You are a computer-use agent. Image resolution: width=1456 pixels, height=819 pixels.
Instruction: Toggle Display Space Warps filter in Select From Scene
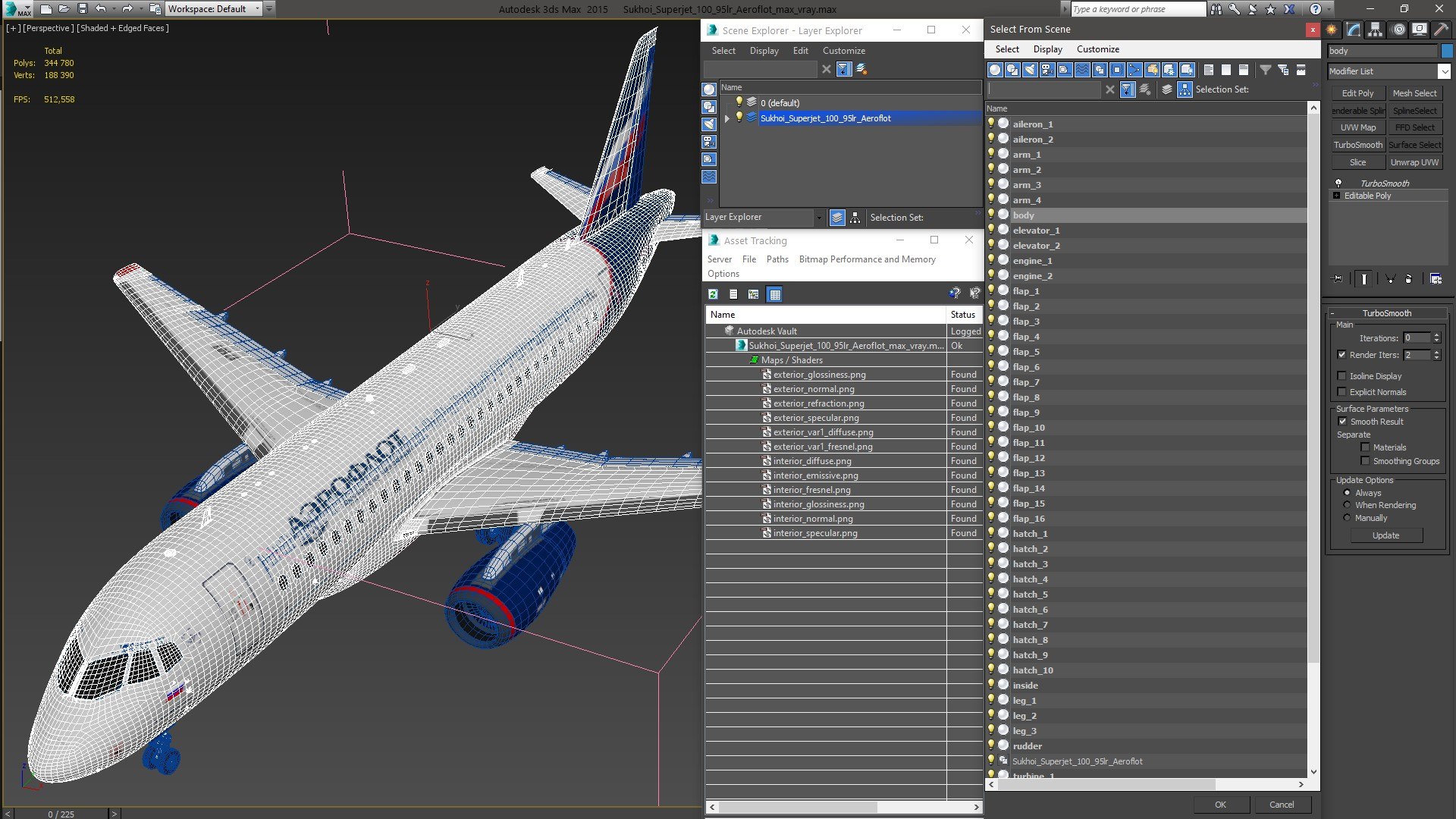pyautogui.click(x=1082, y=70)
